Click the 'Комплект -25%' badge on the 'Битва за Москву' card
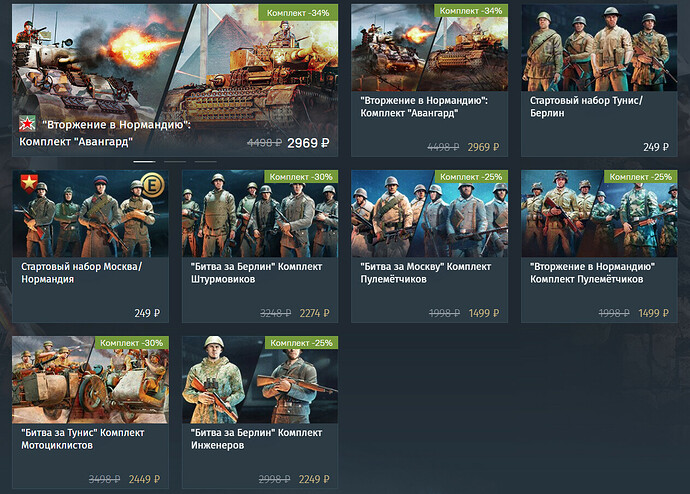The width and height of the screenshot is (690, 494). [471, 177]
